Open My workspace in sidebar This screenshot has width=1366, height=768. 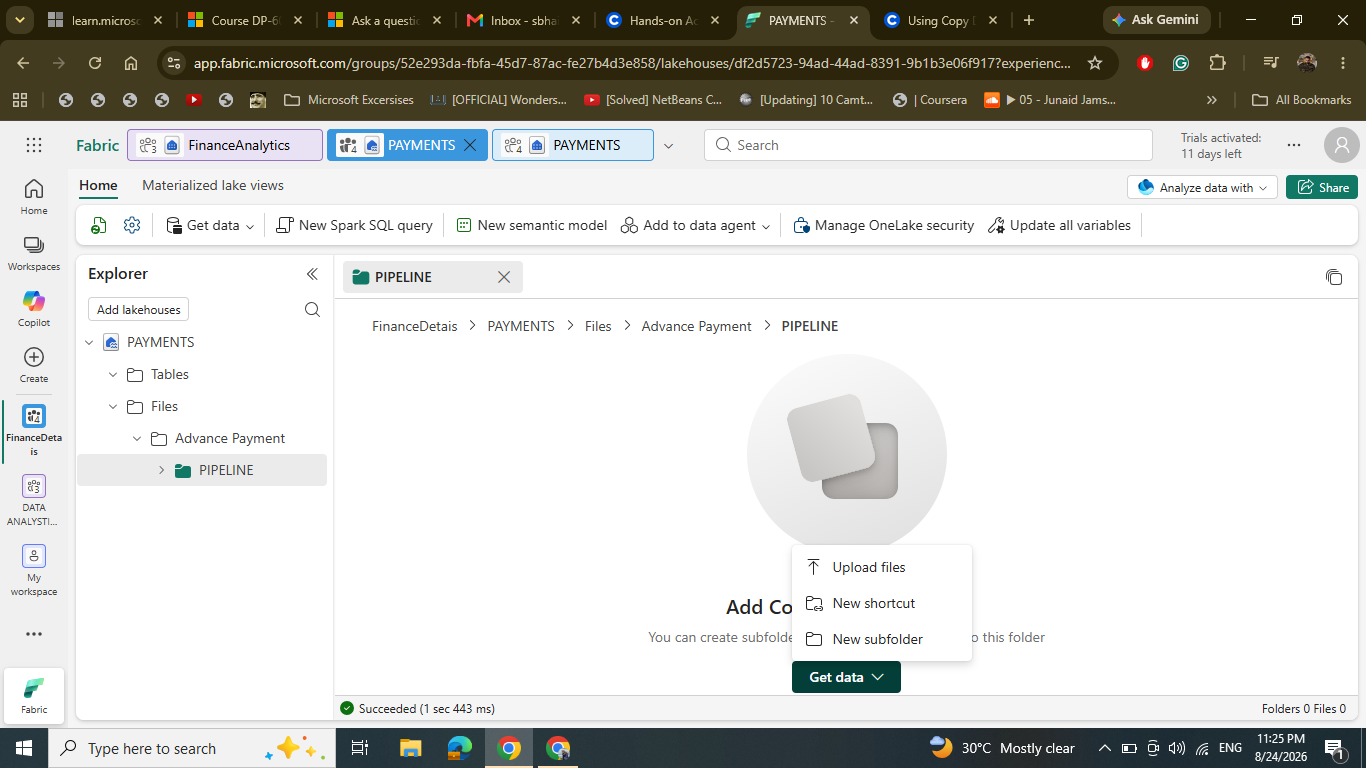pyautogui.click(x=34, y=571)
